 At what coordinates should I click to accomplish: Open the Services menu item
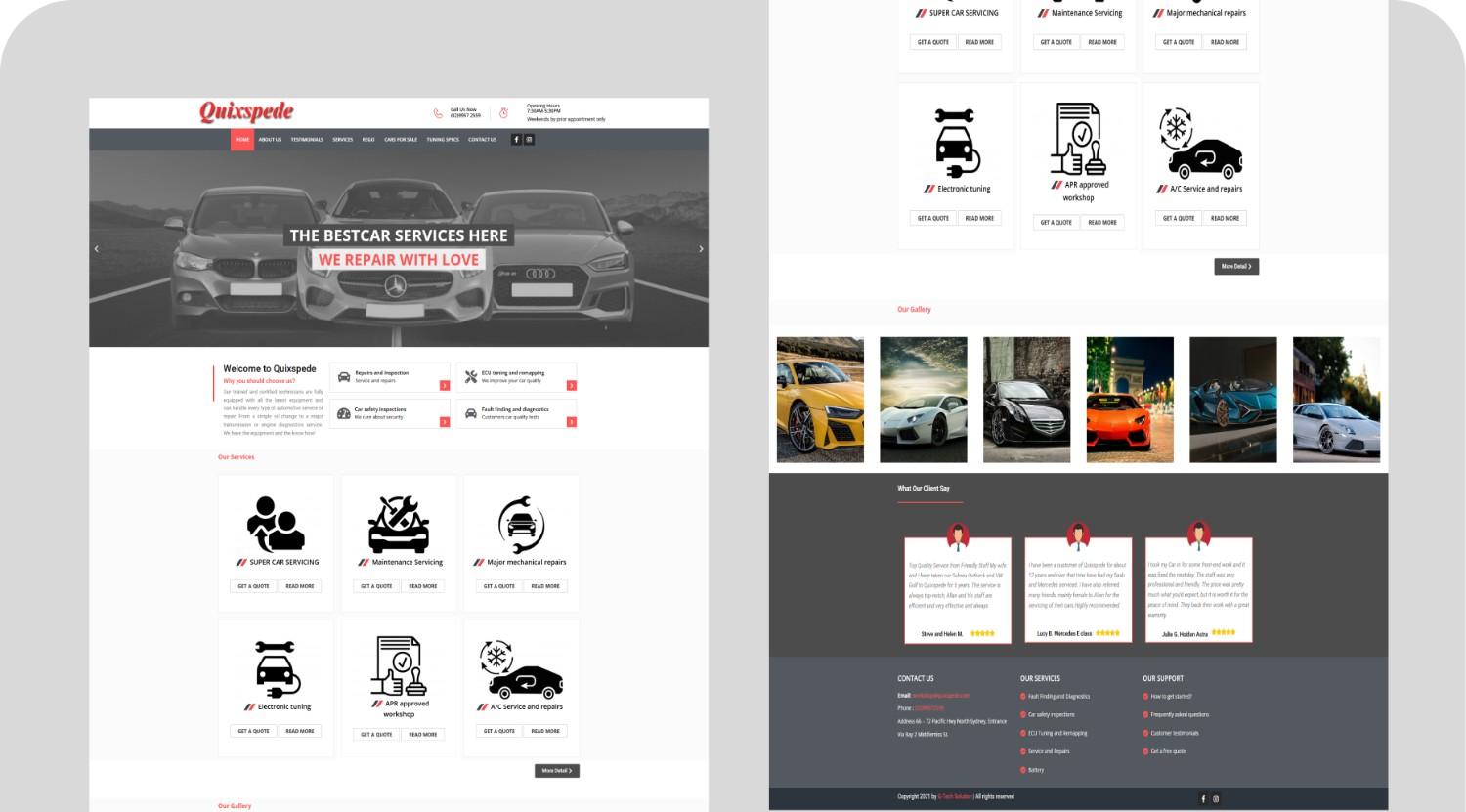(x=343, y=140)
